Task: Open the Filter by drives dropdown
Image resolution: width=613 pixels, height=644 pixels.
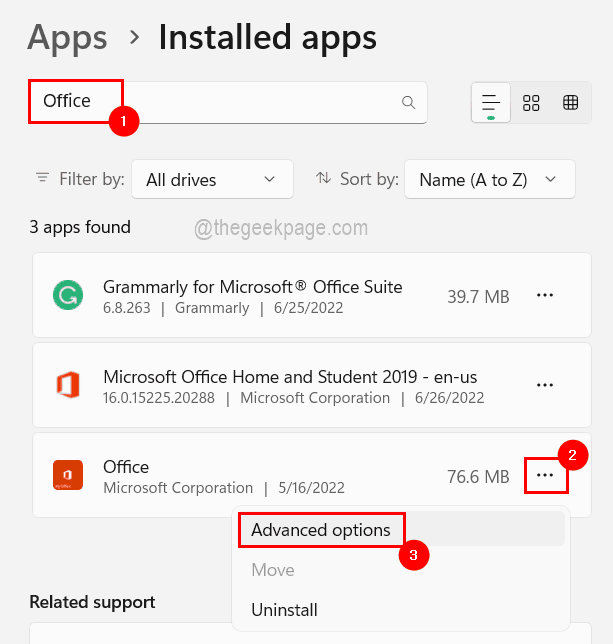Action: (x=212, y=179)
